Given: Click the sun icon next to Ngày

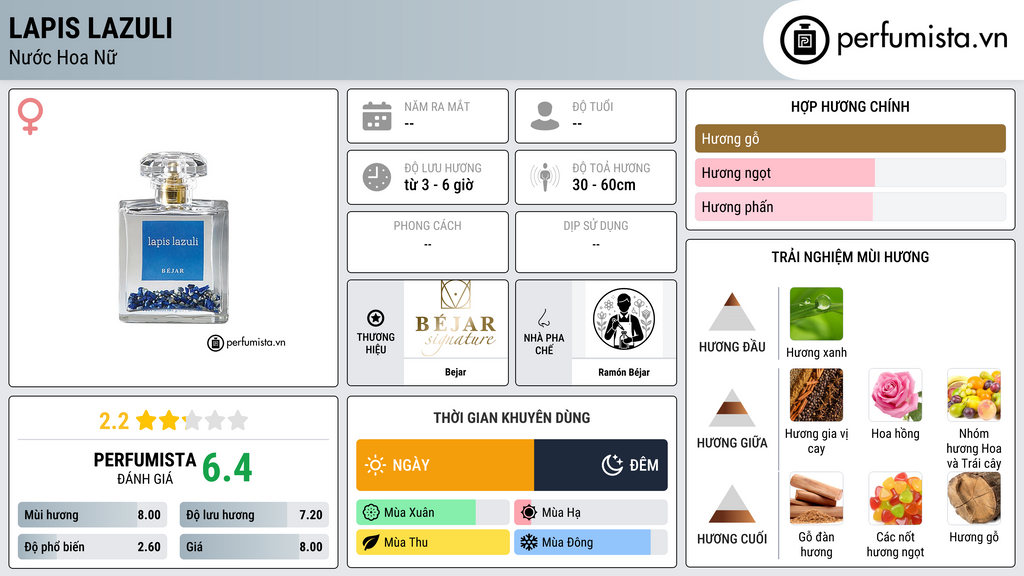Looking at the screenshot, I should (376, 465).
